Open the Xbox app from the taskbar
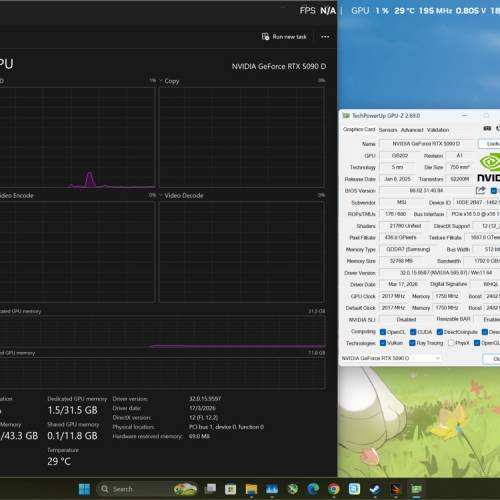 (293, 489)
